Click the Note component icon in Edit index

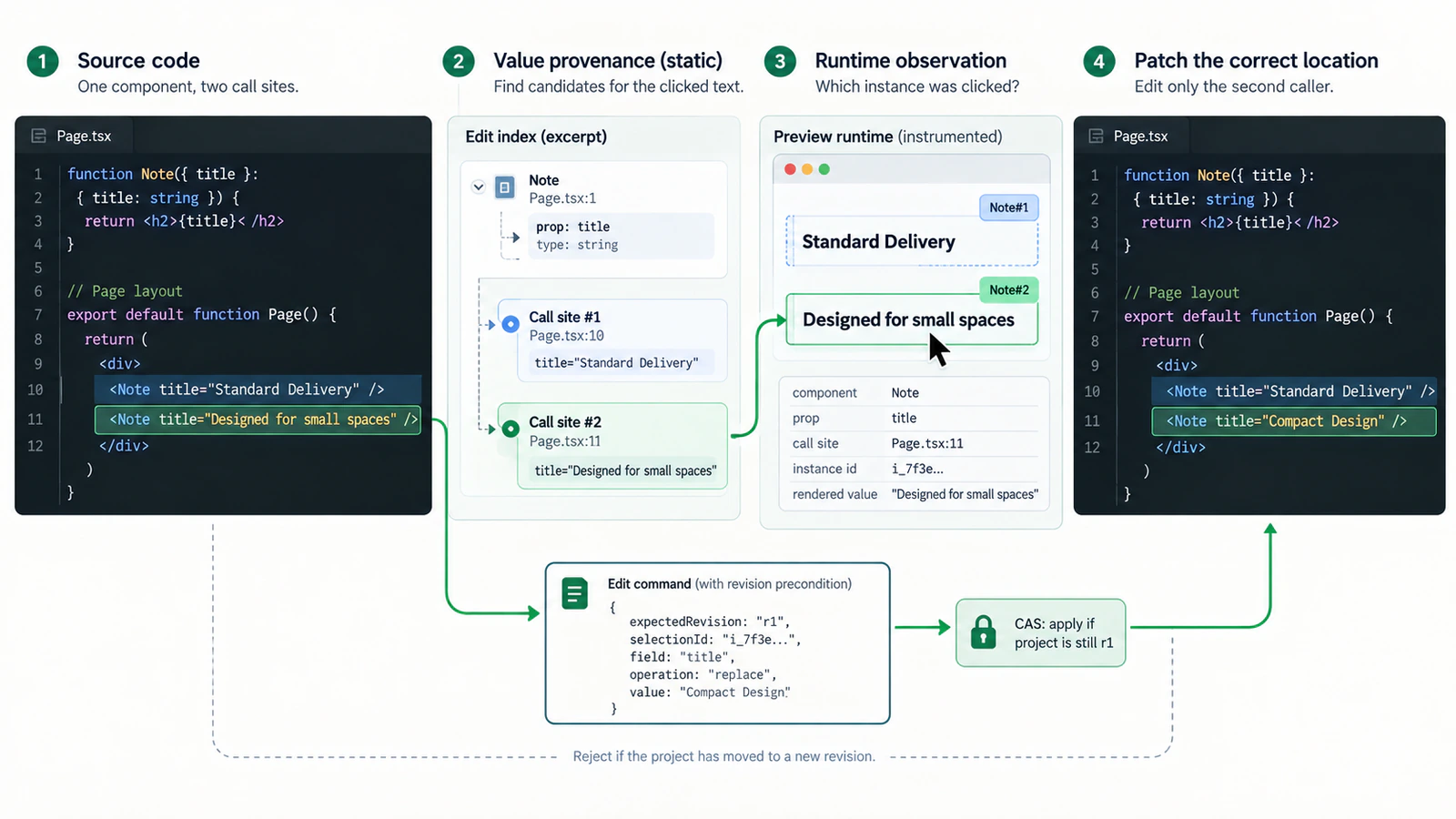[x=505, y=187]
